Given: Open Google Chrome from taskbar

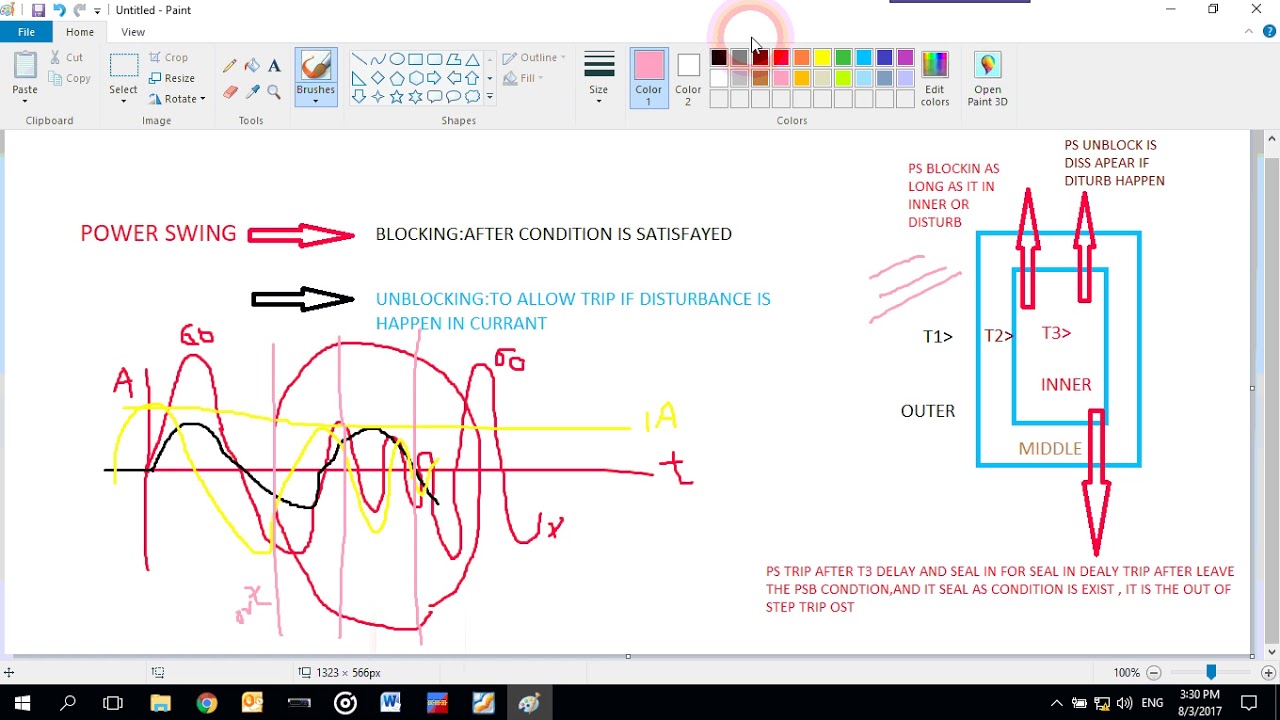Looking at the screenshot, I should click(207, 703).
